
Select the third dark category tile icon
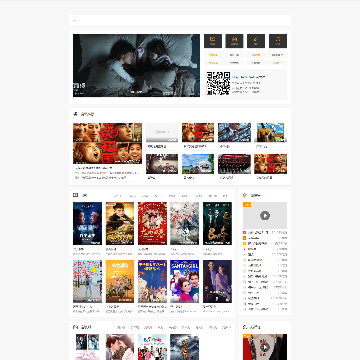pyautogui.click(x=256, y=41)
